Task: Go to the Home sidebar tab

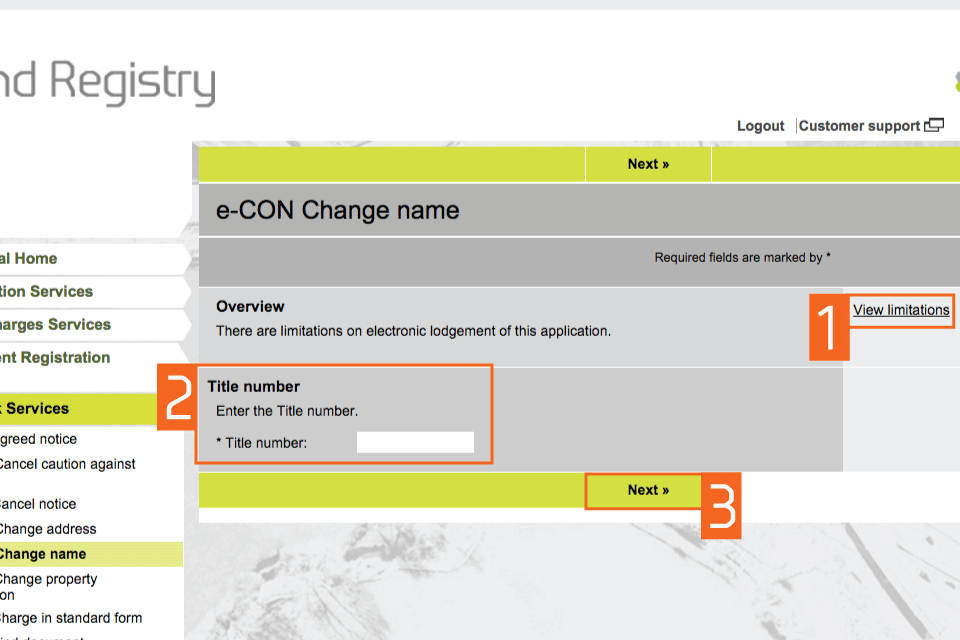Action: (30, 259)
